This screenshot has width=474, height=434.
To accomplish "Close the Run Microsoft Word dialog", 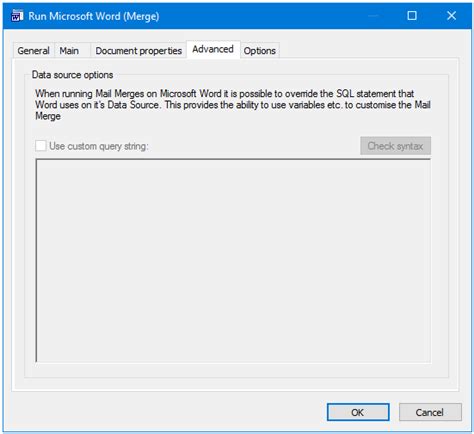I will (x=452, y=16).
